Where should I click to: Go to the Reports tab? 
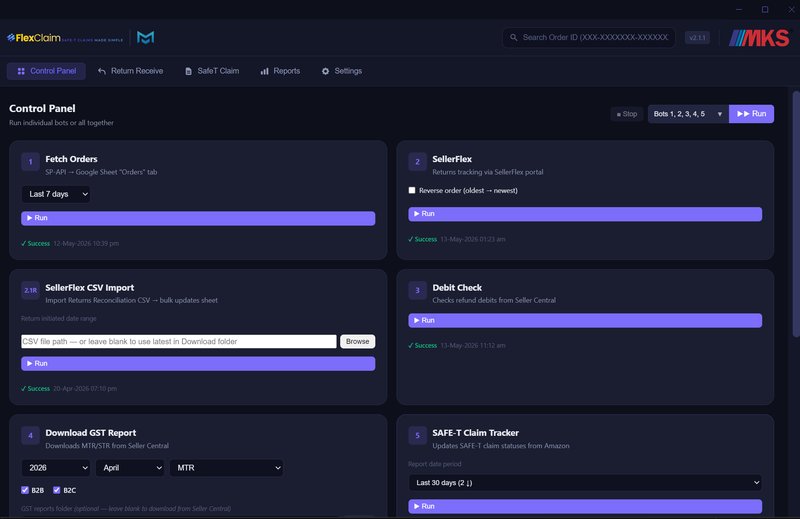tap(280, 71)
